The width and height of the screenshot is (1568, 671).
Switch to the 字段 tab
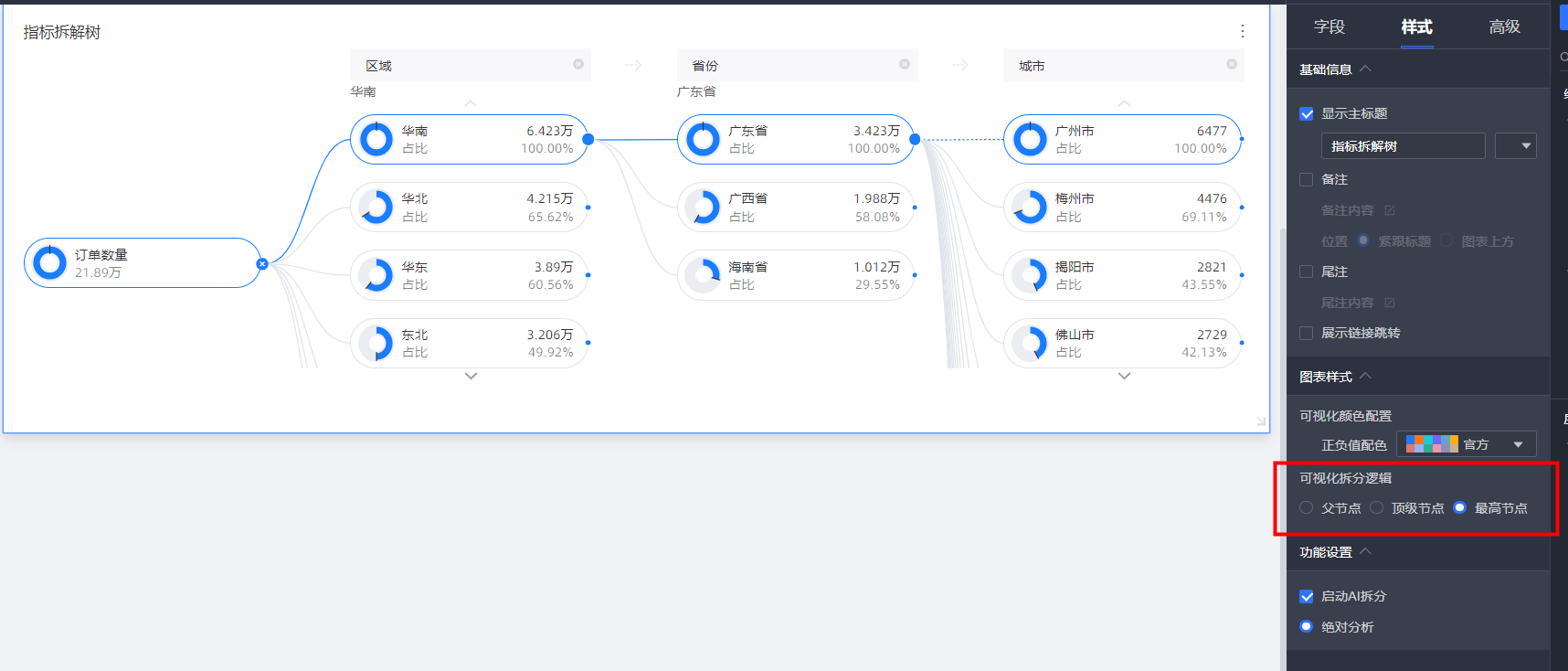click(1329, 27)
